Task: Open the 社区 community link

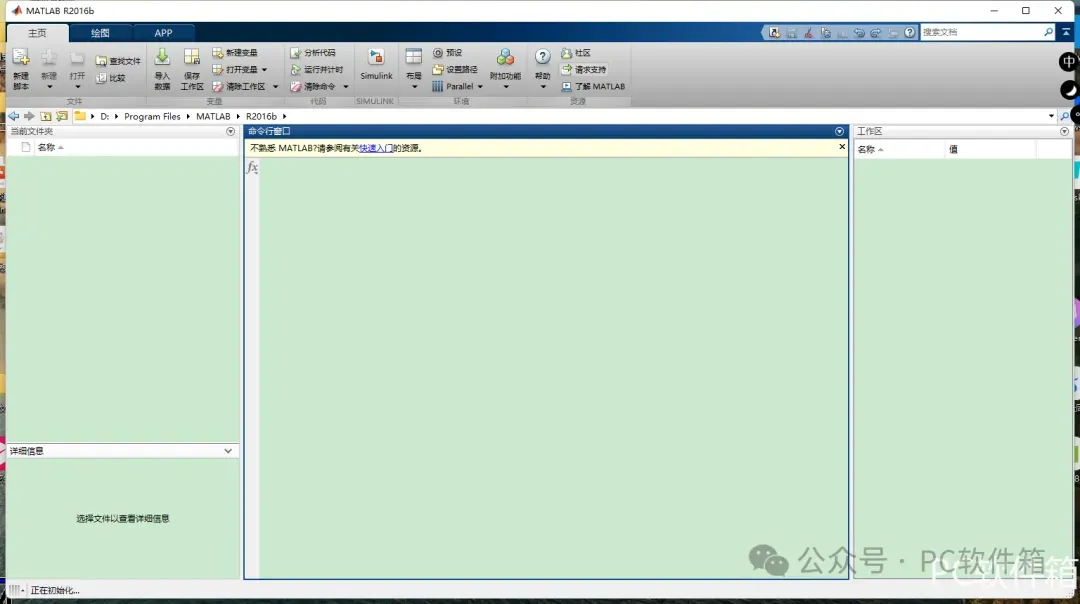Action: pyautogui.click(x=576, y=52)
